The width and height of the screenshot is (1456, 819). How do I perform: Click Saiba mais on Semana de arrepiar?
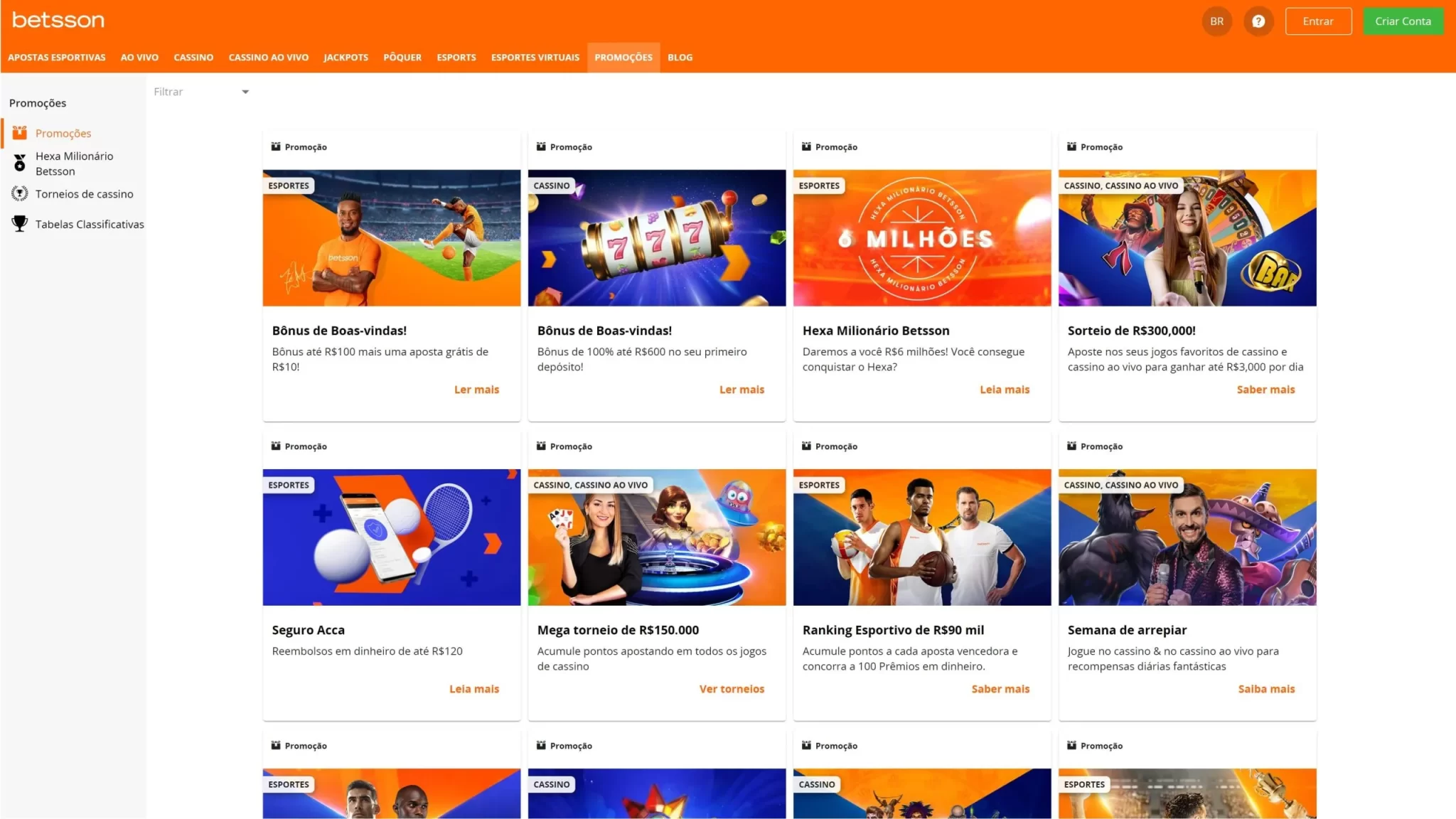pos(1266,689)
